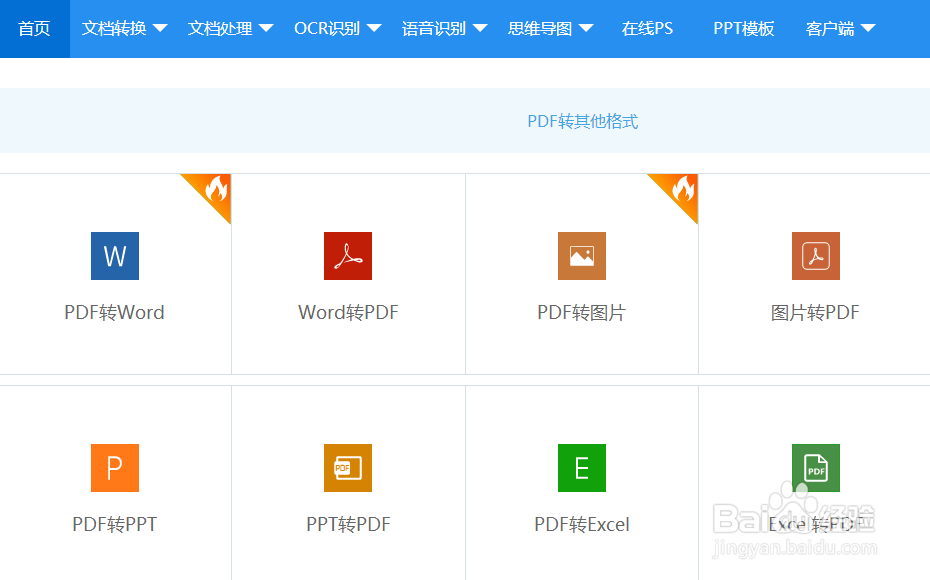Open the Excel转PDF tool icon
The width and height of the screenshot is (930, 580).
[x=815, y=467]
